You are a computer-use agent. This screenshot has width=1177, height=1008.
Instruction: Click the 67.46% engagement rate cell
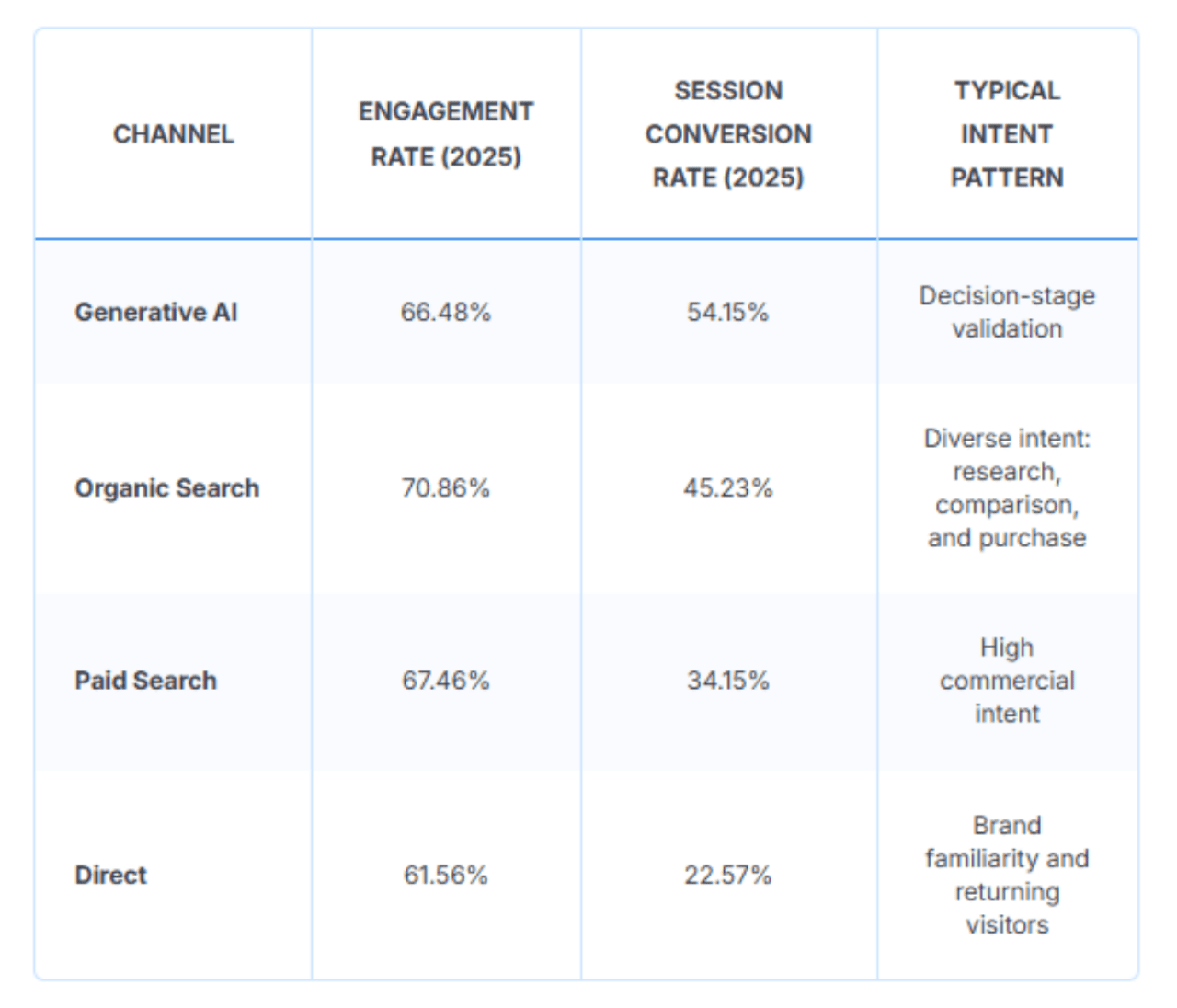(446, 681)
